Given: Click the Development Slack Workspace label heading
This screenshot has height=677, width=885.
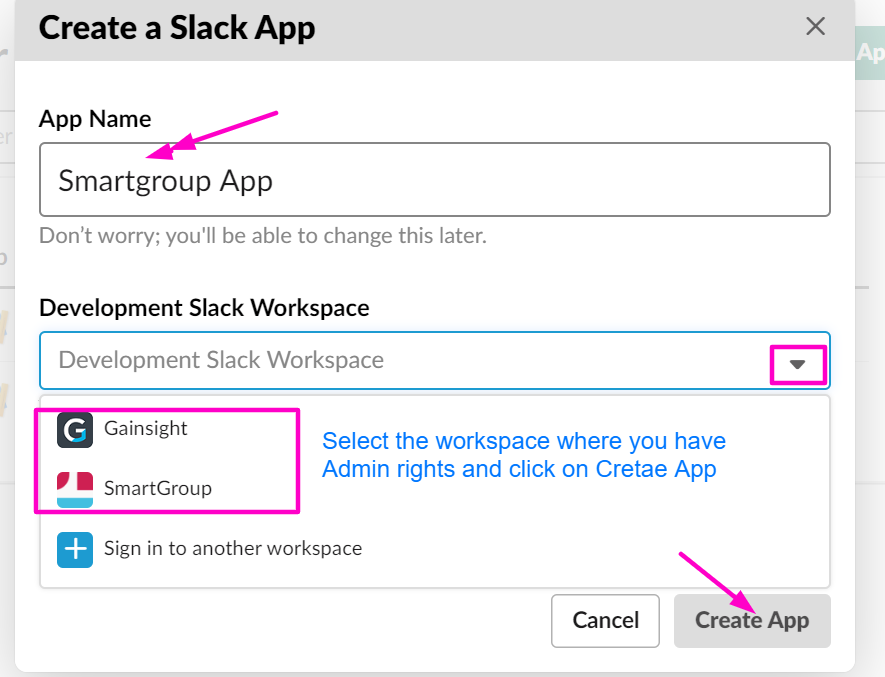Looking at the screenshot, I should (x=204, y=308).
